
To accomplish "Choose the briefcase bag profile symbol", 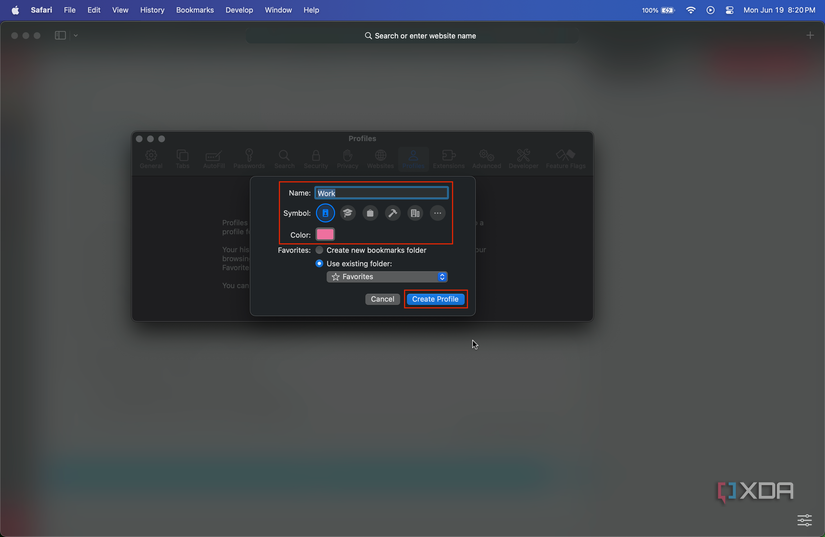I will (370, 213).
